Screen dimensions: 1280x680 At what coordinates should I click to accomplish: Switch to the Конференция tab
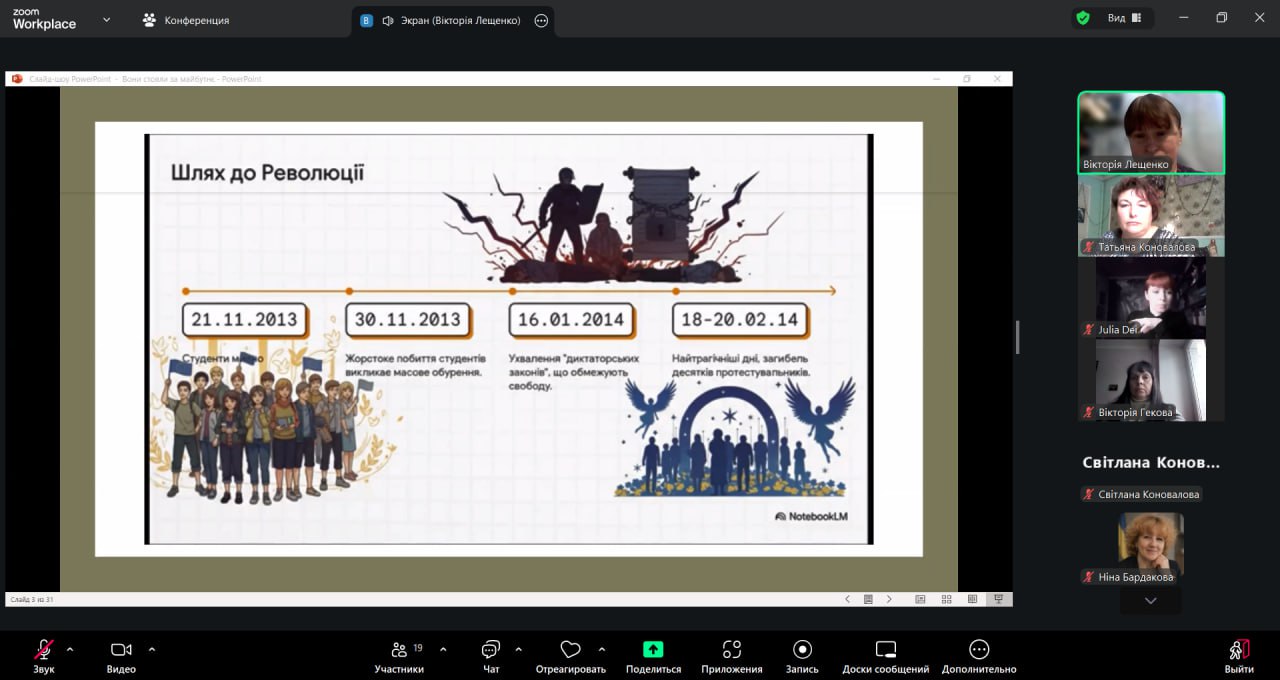[x=186, y=20]
